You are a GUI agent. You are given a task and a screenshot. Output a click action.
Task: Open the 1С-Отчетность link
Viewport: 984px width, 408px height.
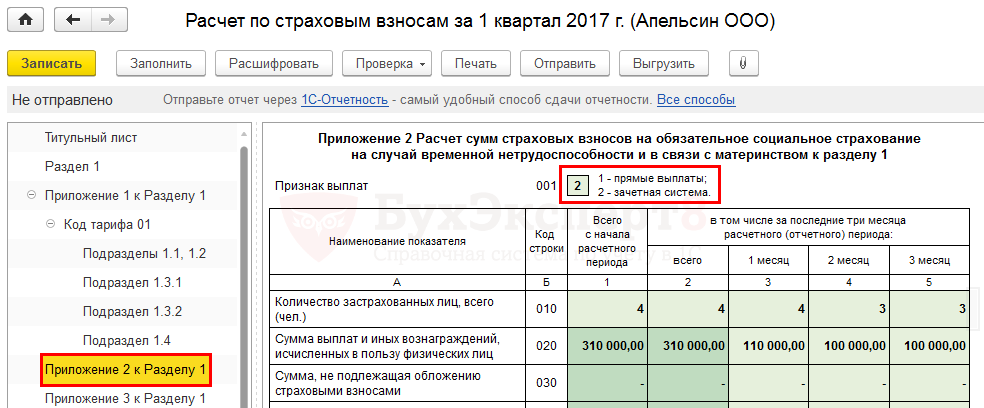(x=344, y=100)
